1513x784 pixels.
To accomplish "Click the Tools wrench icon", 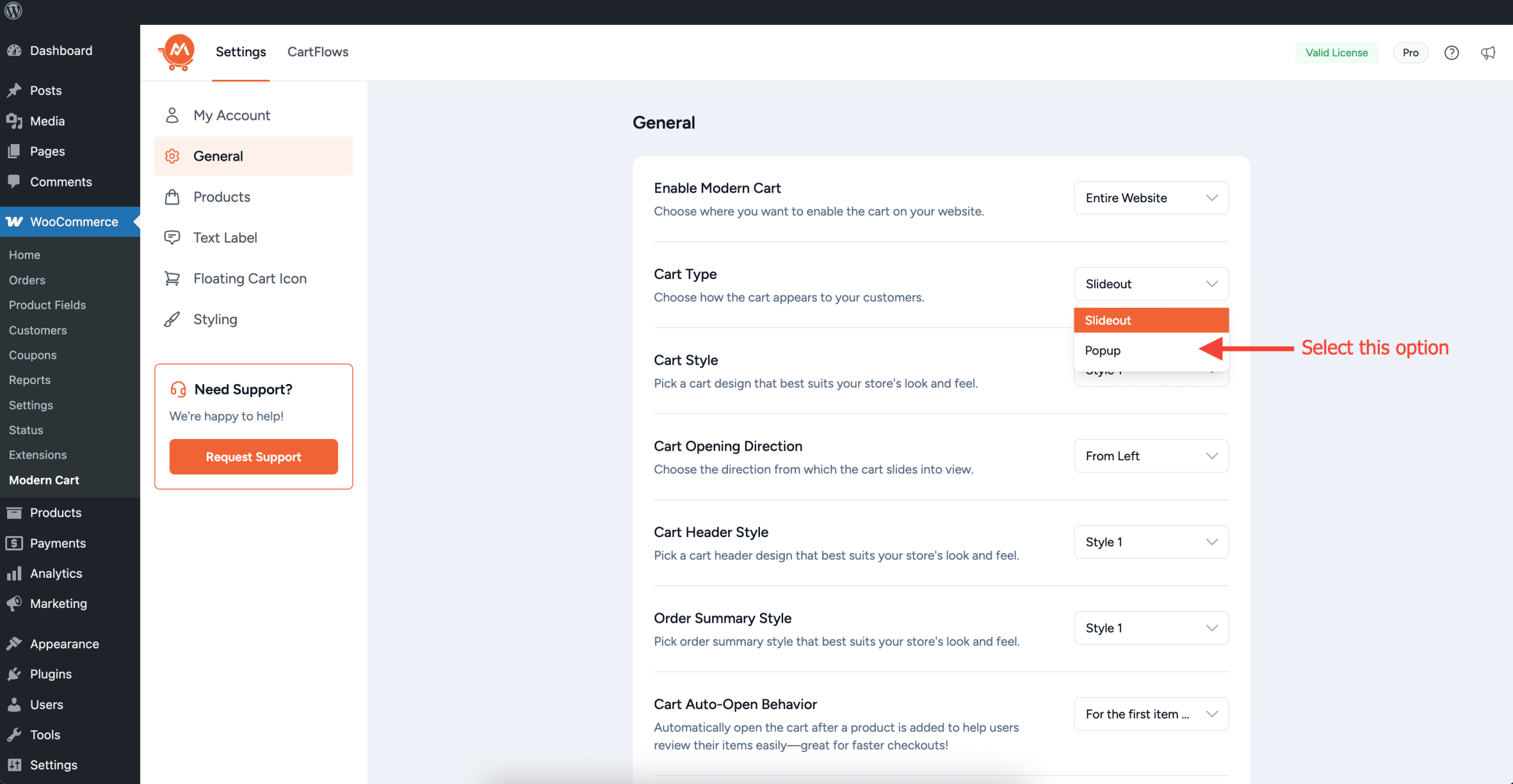I will pos(14,734).
